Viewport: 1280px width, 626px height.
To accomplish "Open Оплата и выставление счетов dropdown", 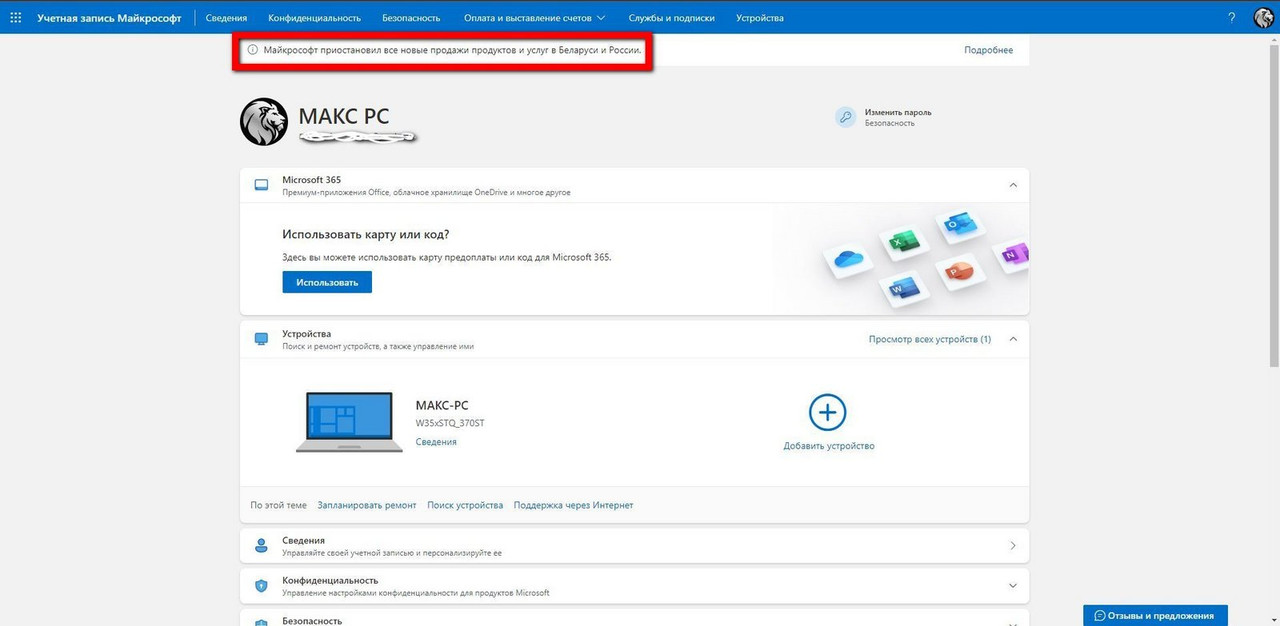I will point(534,18).
